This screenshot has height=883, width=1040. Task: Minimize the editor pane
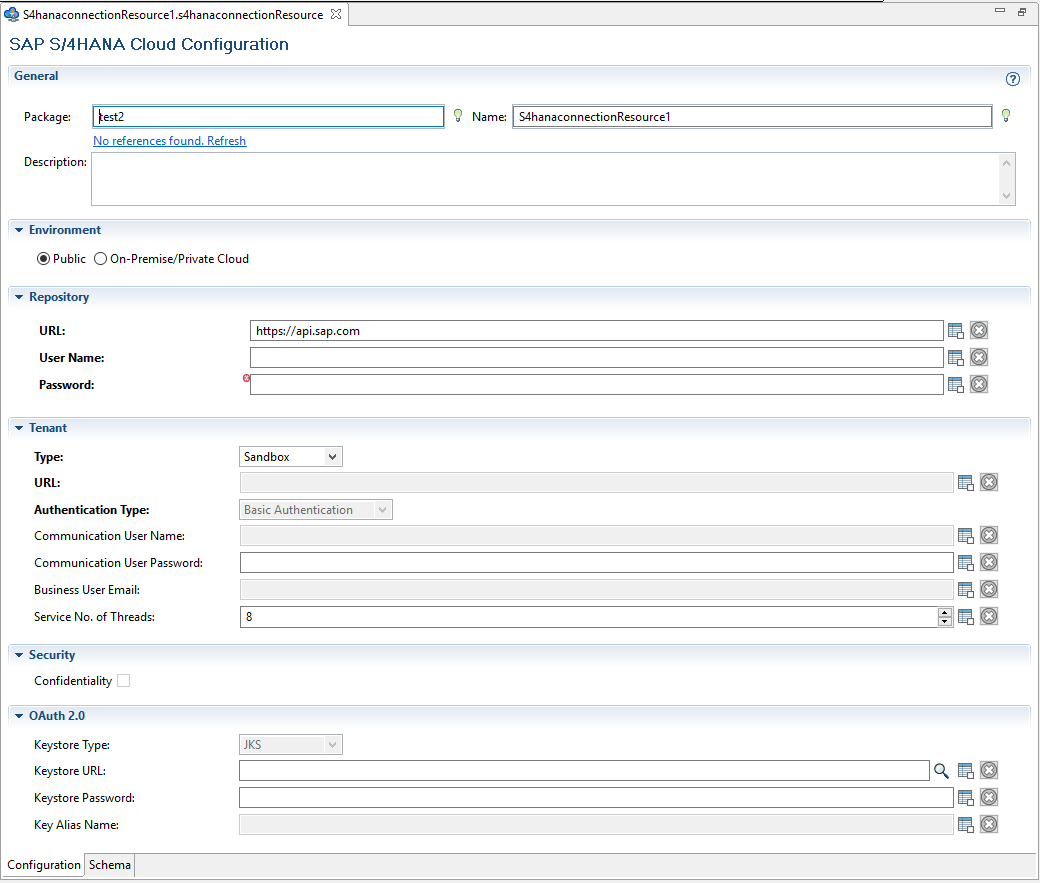[1000, 11]
